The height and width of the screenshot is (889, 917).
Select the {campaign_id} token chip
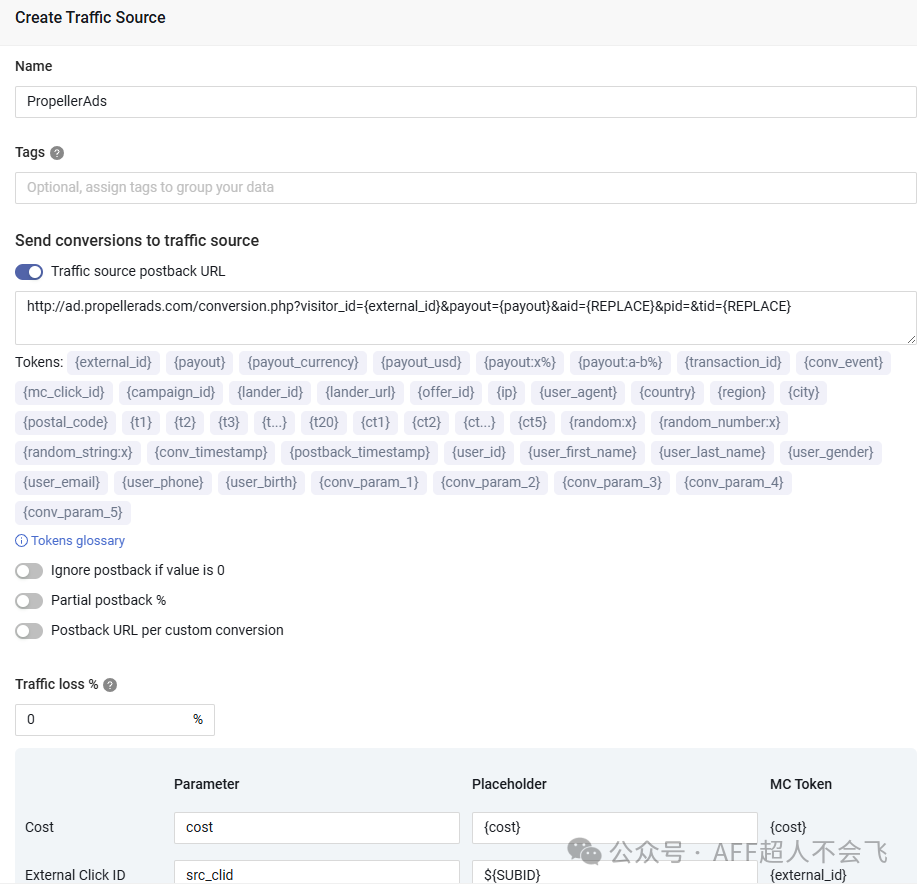tap(170, 392)
